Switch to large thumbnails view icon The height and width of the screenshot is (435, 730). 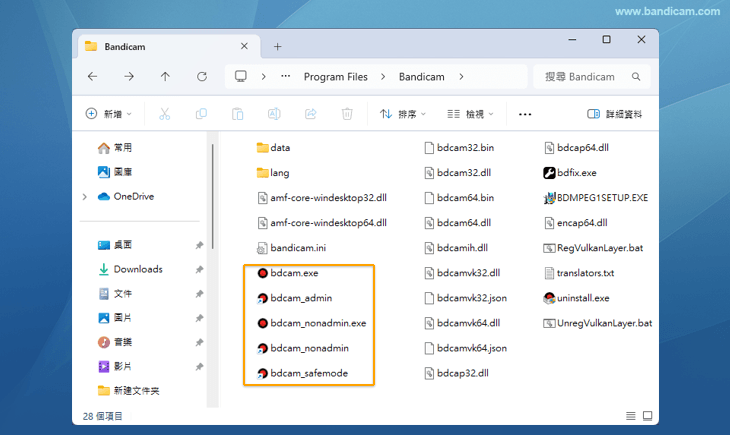pyautogui.click(x=647, y=415)
